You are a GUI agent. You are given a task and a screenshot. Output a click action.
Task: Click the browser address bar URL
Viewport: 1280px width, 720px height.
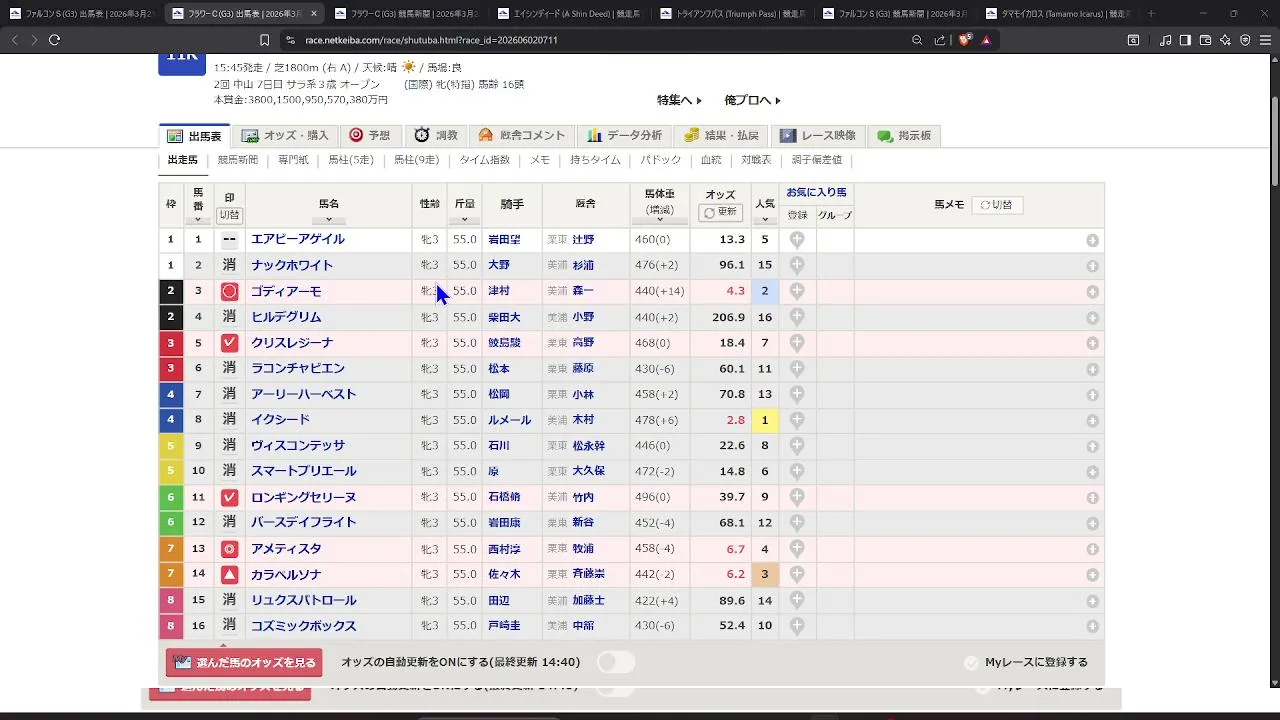click(431, 40)
